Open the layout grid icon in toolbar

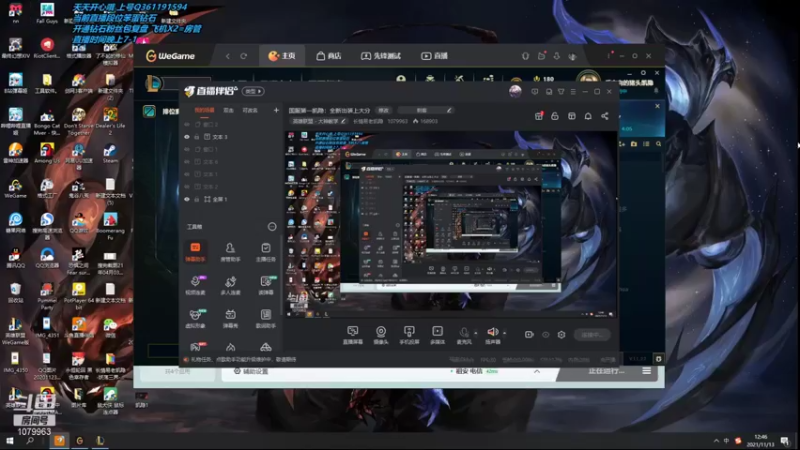pyautogui.click(x=571, y=116)
